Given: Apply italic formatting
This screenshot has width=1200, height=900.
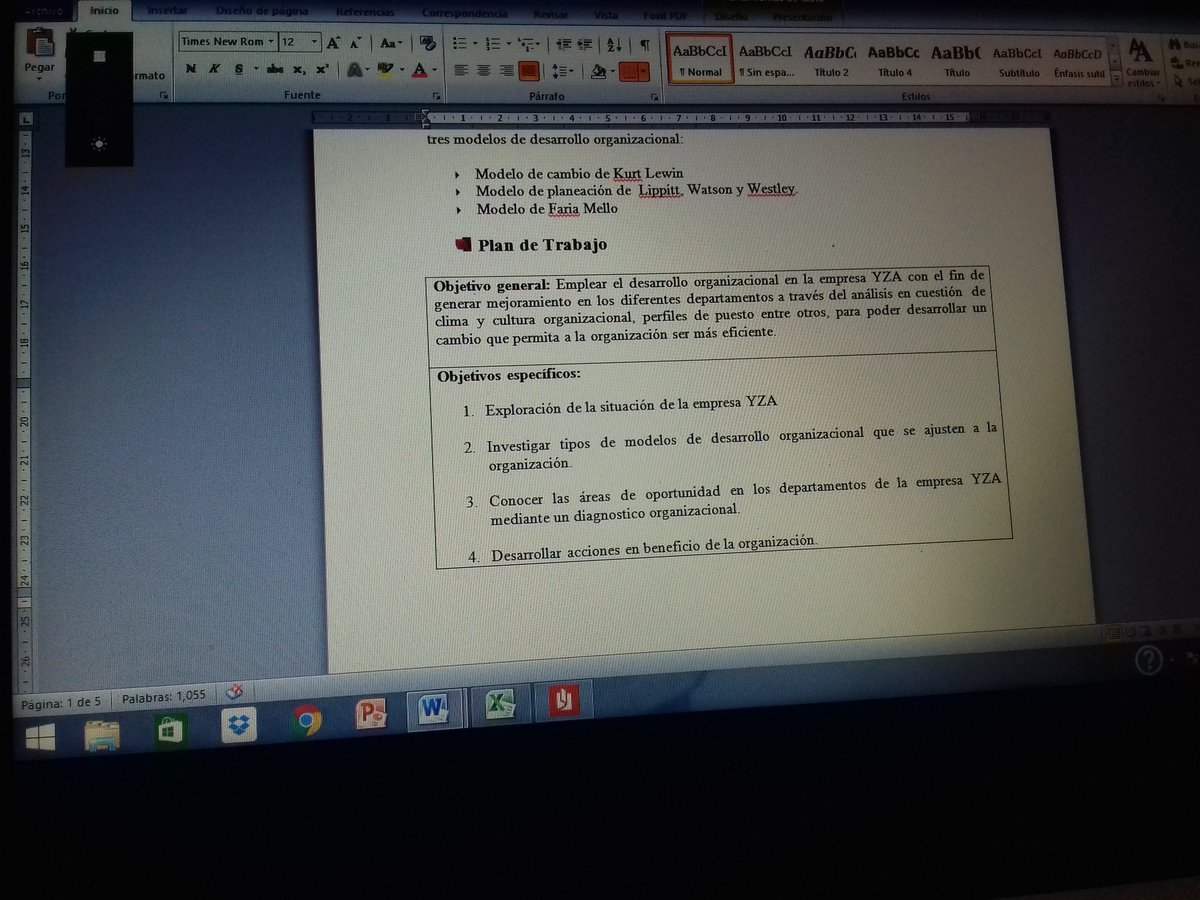Looking at the screenshot, I should coord(215,68).
